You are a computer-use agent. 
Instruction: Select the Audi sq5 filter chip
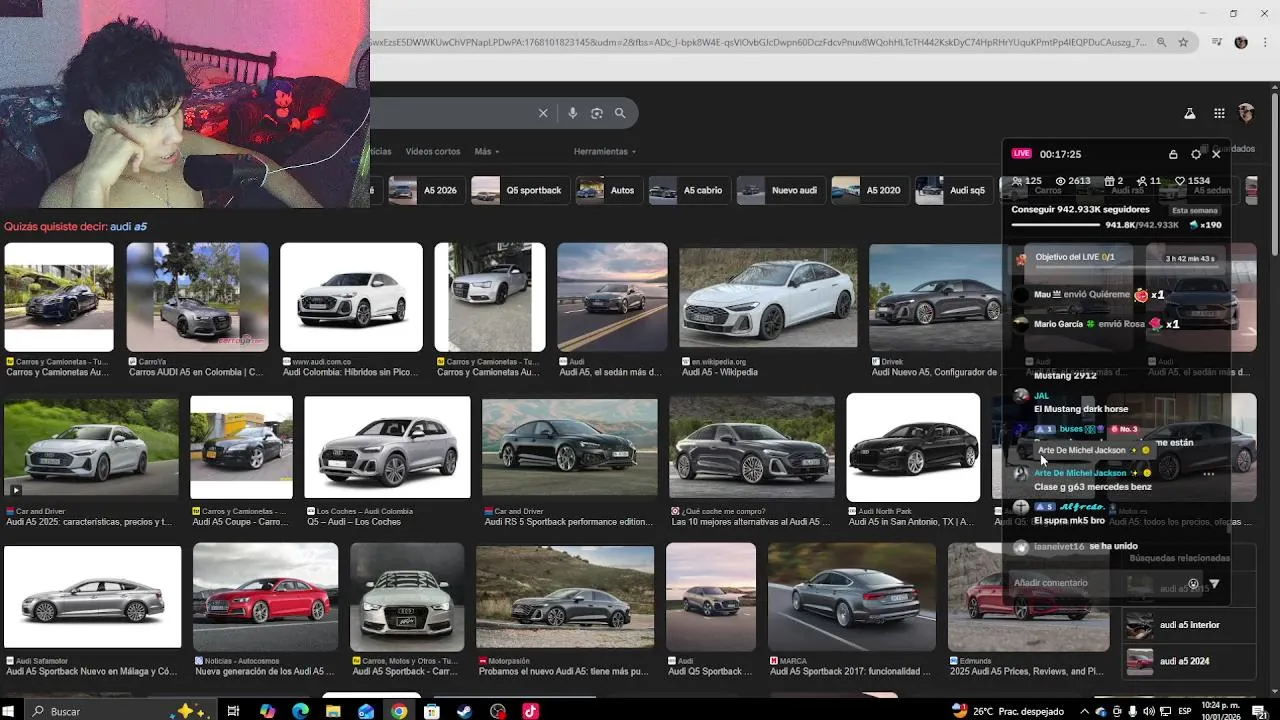tap(954, 190)
